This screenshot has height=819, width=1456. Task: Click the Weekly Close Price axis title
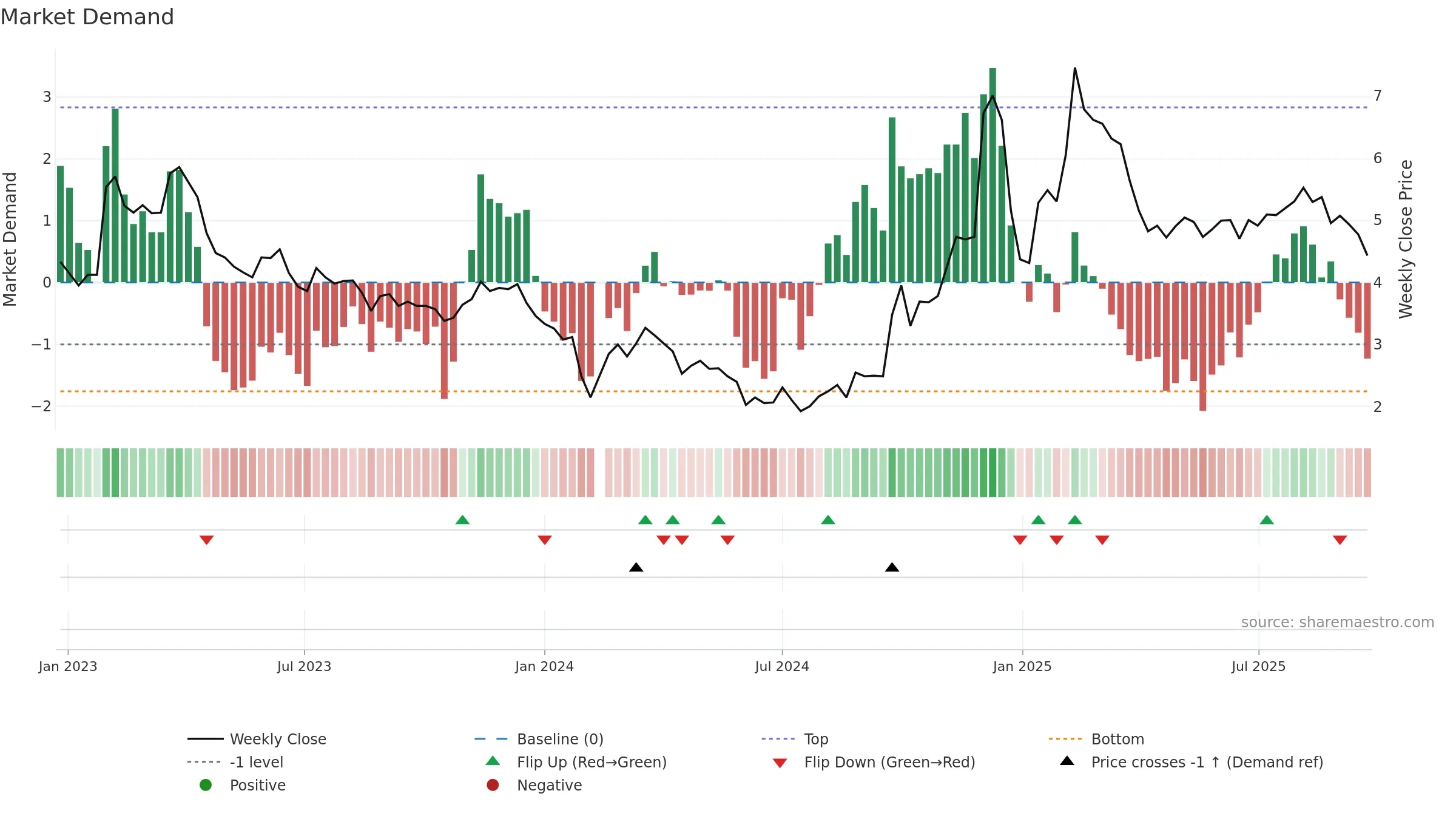(1406, 239)
